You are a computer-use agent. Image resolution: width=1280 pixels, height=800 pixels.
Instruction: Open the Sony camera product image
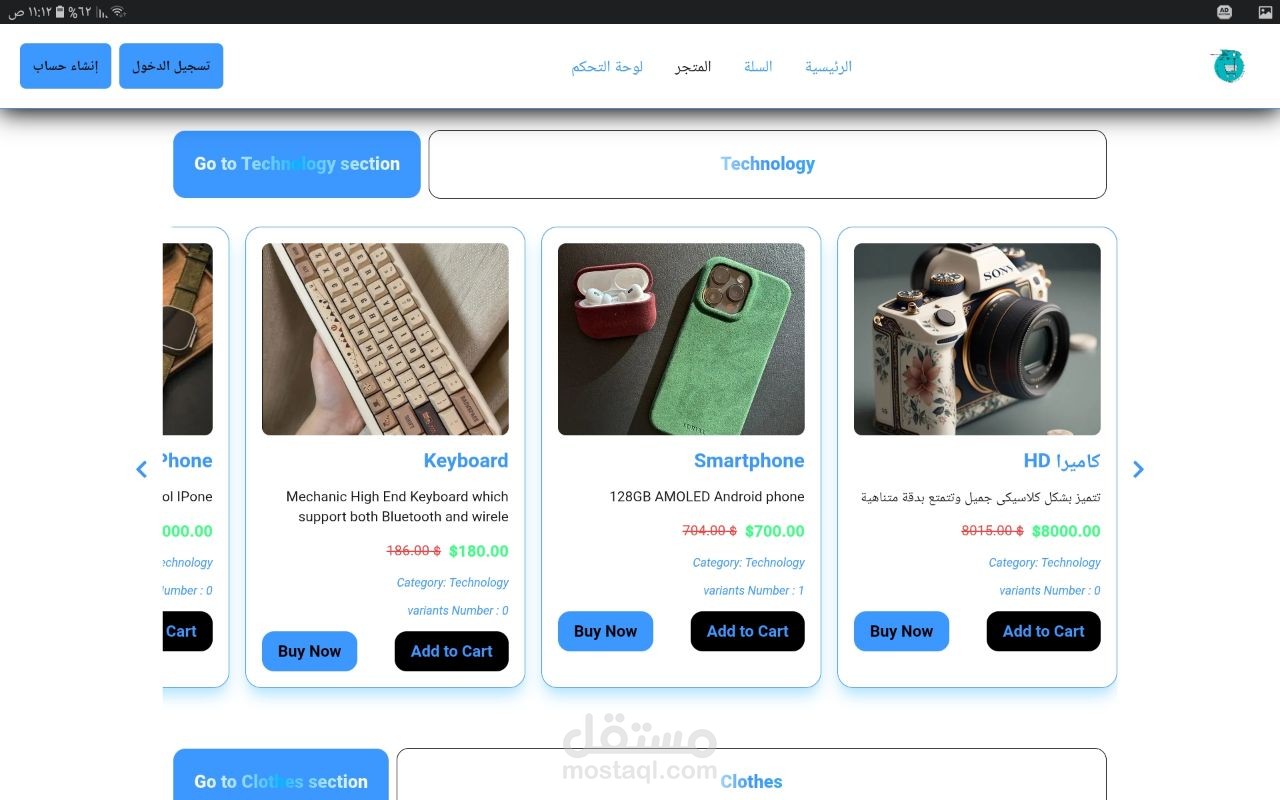pyautogui.click(x=977, y=339)
